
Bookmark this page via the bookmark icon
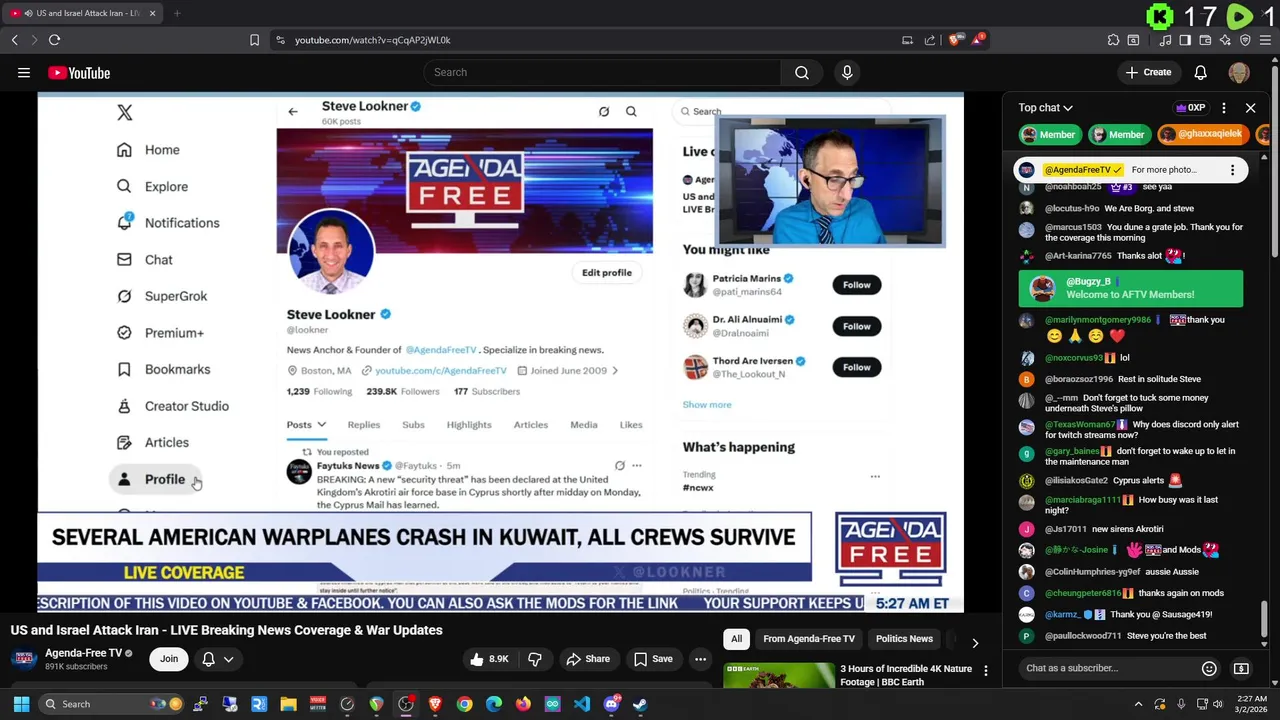click(x=254, y=40)
